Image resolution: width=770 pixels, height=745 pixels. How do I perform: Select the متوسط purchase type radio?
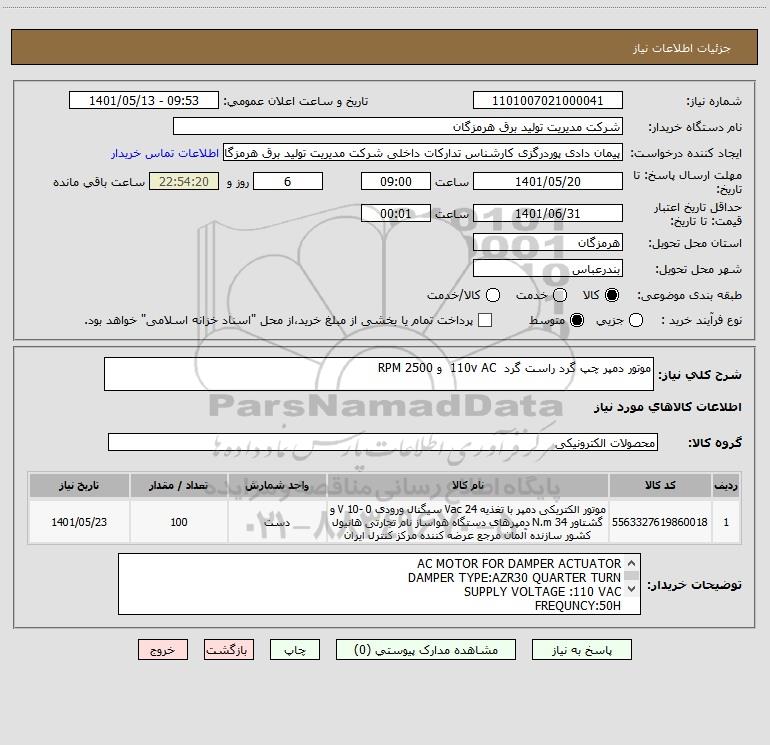pos(577,320)
